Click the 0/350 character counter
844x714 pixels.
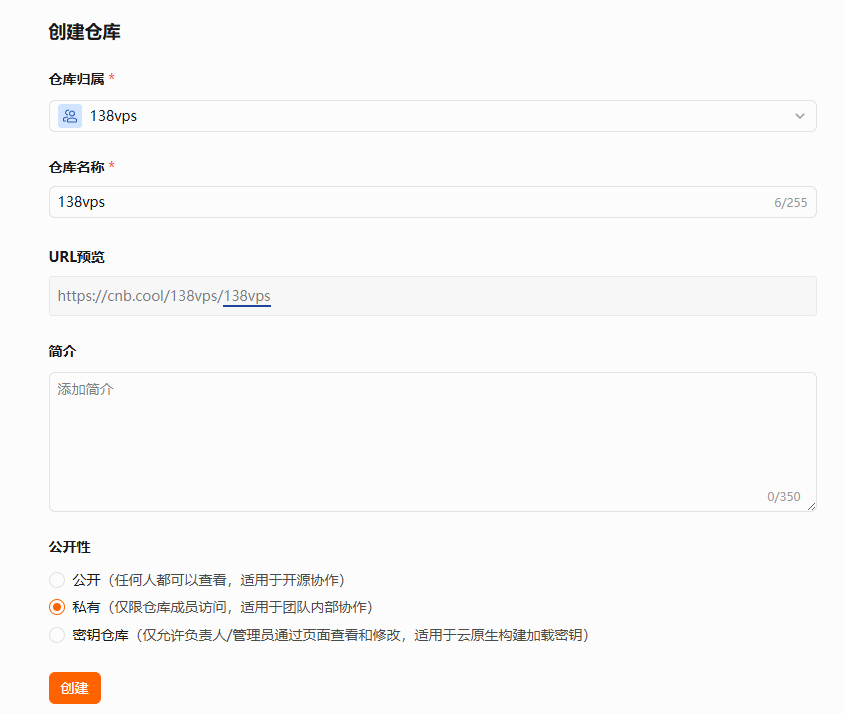pyautogui.click(x=785, y=497)
